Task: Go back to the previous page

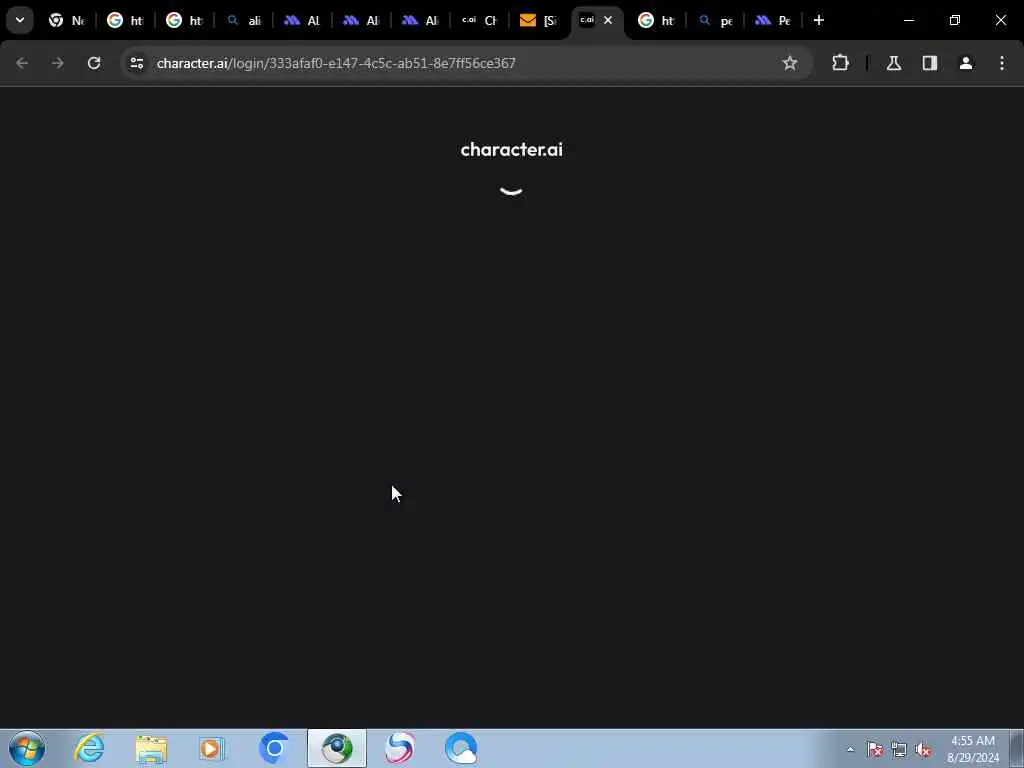Action: (22, 63)
